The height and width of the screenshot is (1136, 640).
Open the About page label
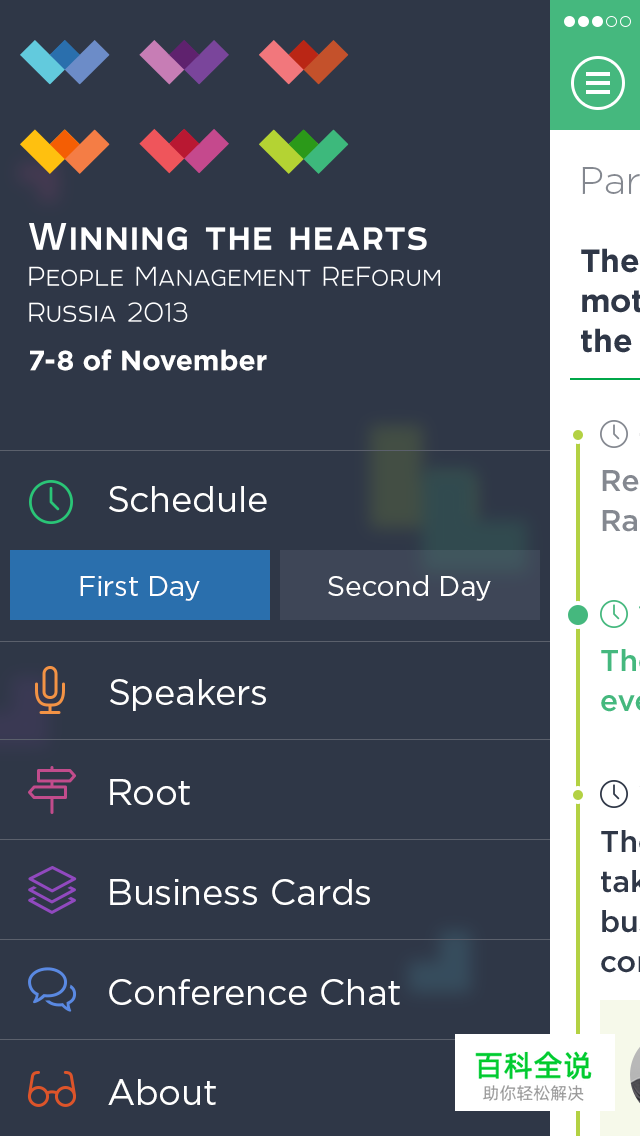[x=162, y=1092]
